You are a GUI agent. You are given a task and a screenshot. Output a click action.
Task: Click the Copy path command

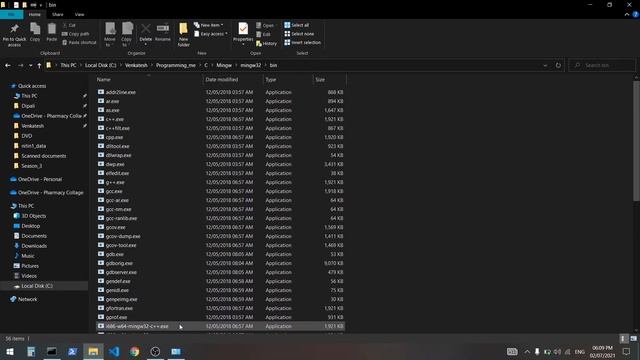coord(76,34)
